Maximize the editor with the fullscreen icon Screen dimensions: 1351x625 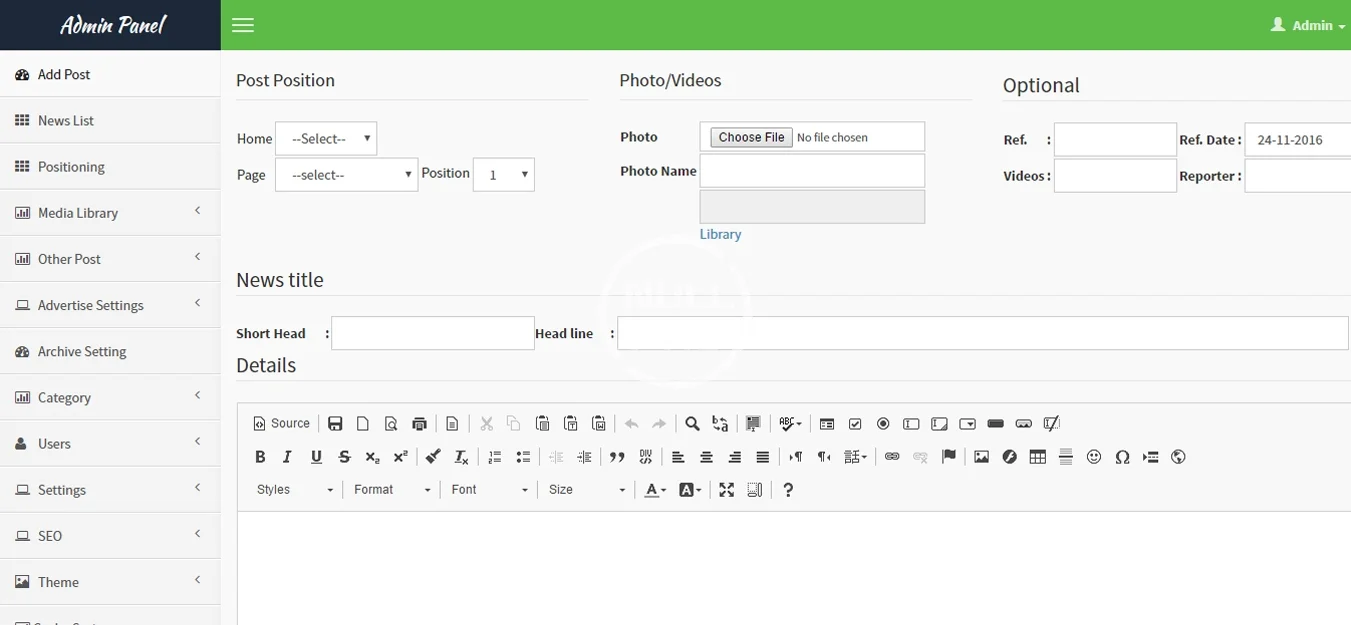click(726, 490)
